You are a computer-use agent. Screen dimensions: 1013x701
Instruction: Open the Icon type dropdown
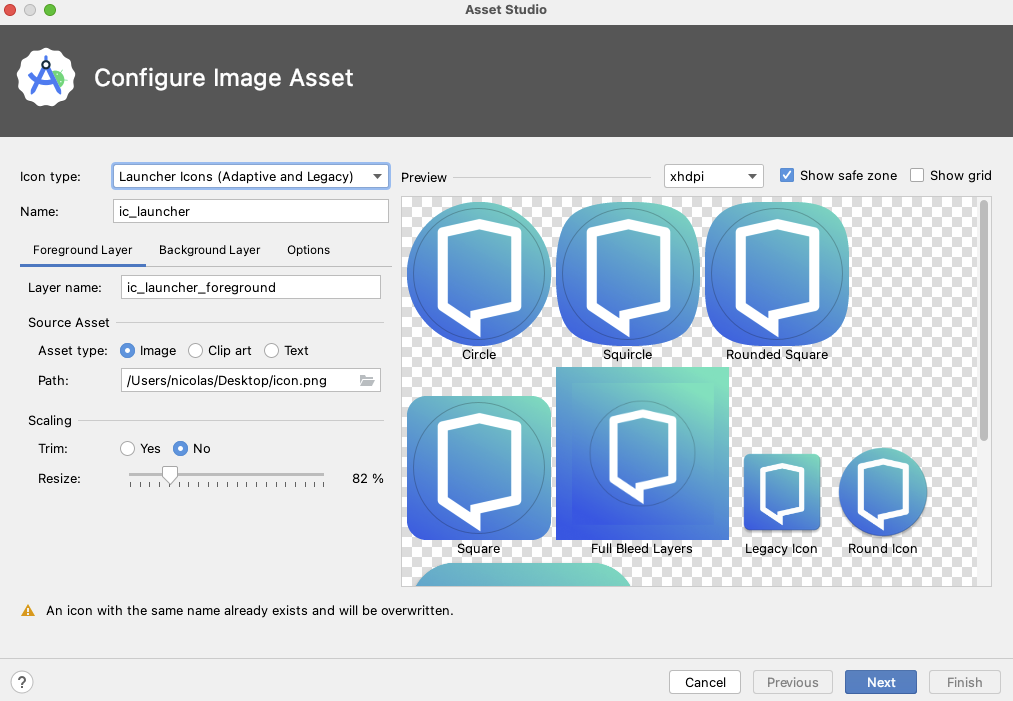click(250, 177)
